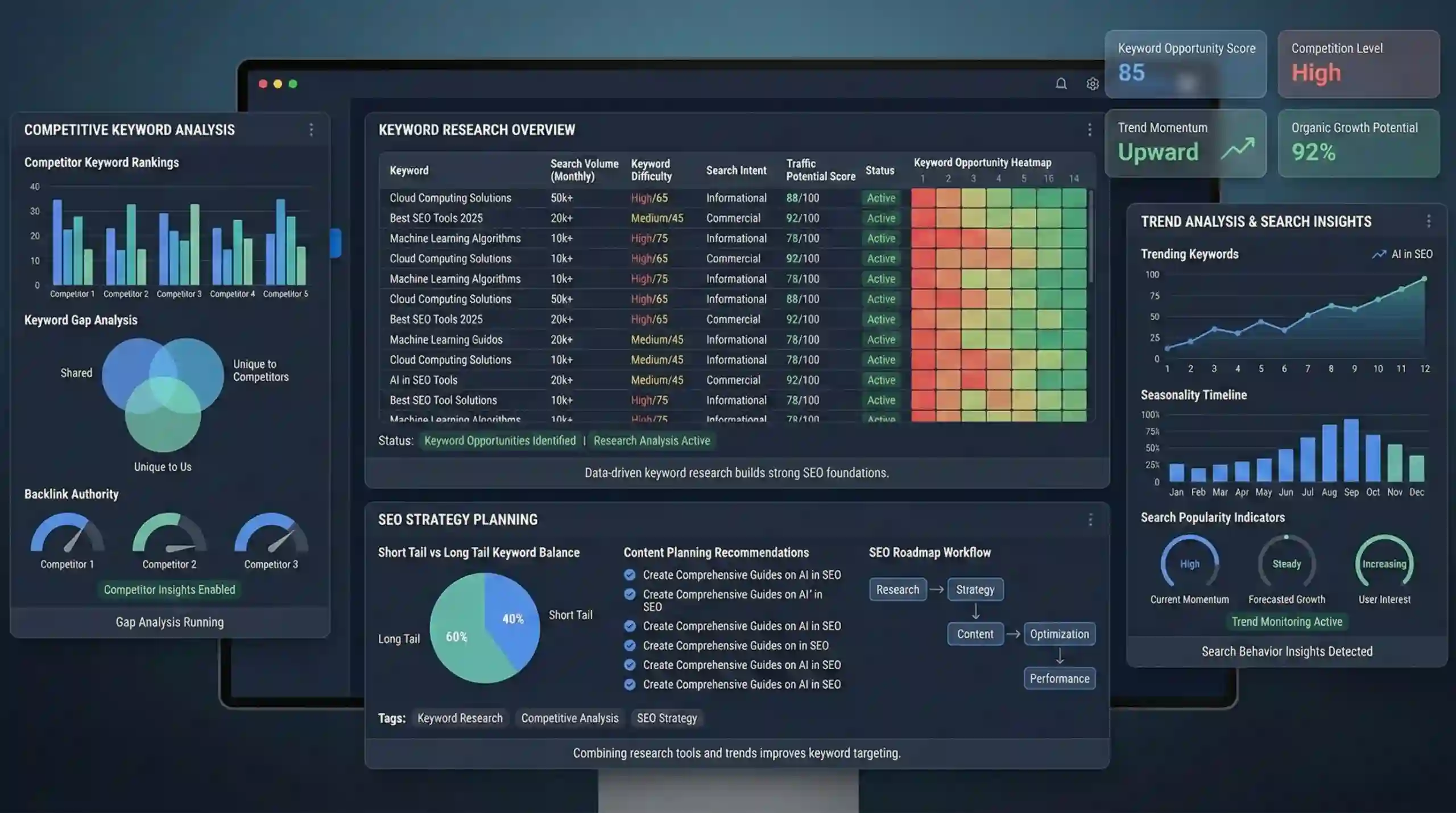1456x813 pixels.
Task: Sort table by Keyword Difficulty column header
Action: [651, 170]
